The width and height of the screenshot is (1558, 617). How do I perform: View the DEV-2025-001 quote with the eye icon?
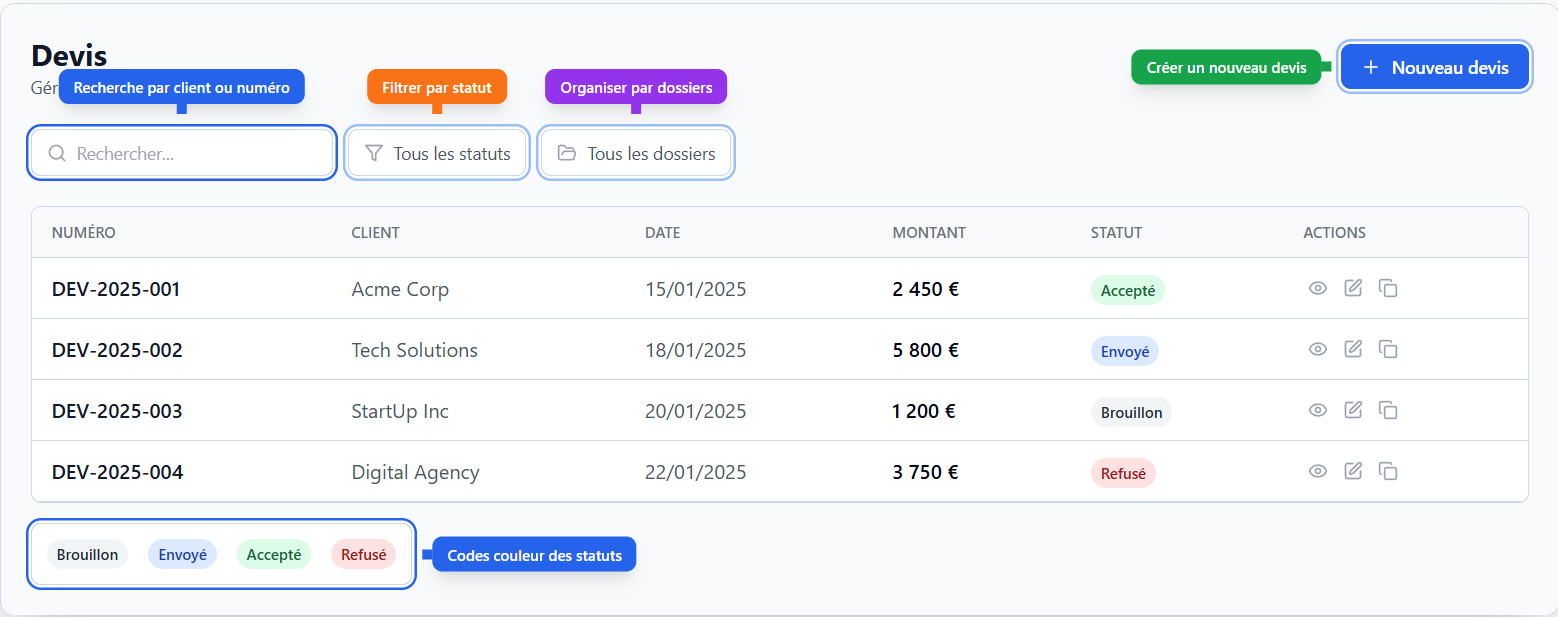1317,288
